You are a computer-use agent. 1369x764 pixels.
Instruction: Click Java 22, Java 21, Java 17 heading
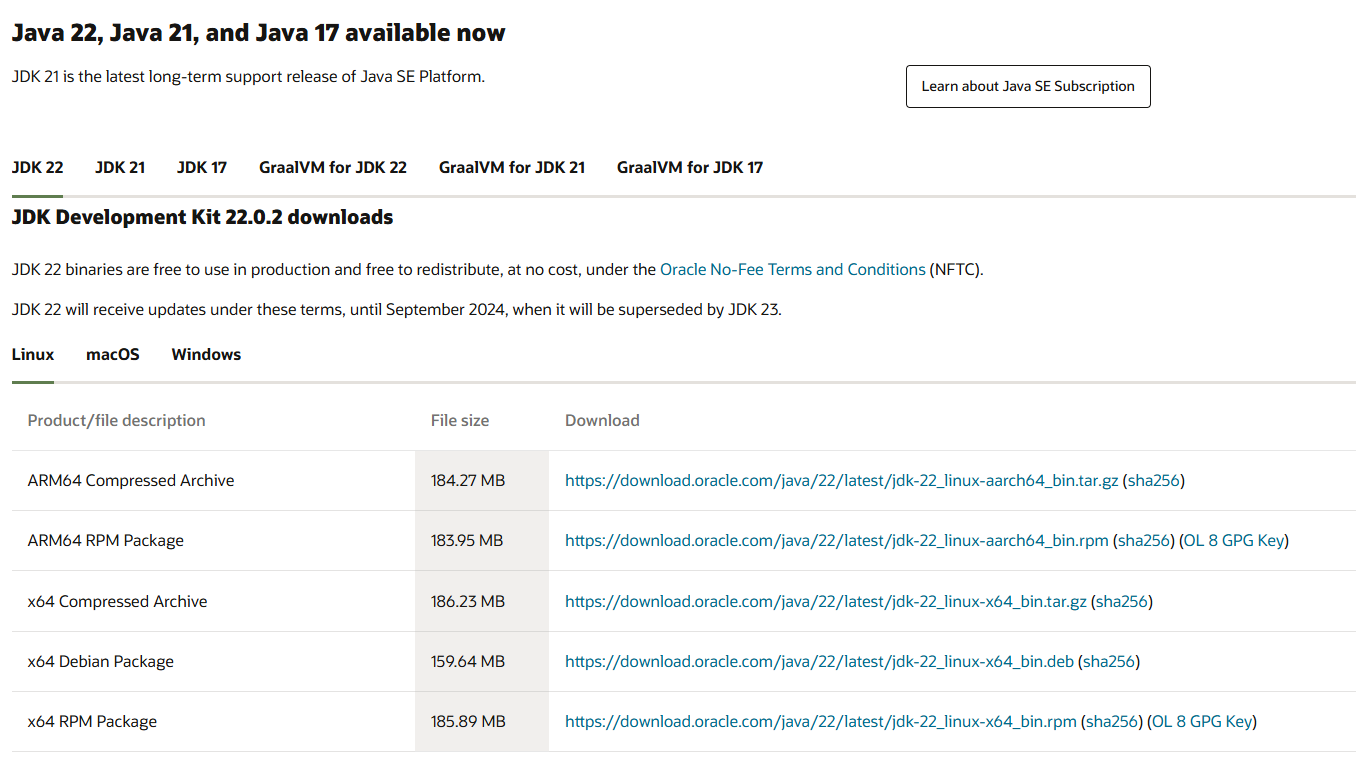tap(259, 33)
